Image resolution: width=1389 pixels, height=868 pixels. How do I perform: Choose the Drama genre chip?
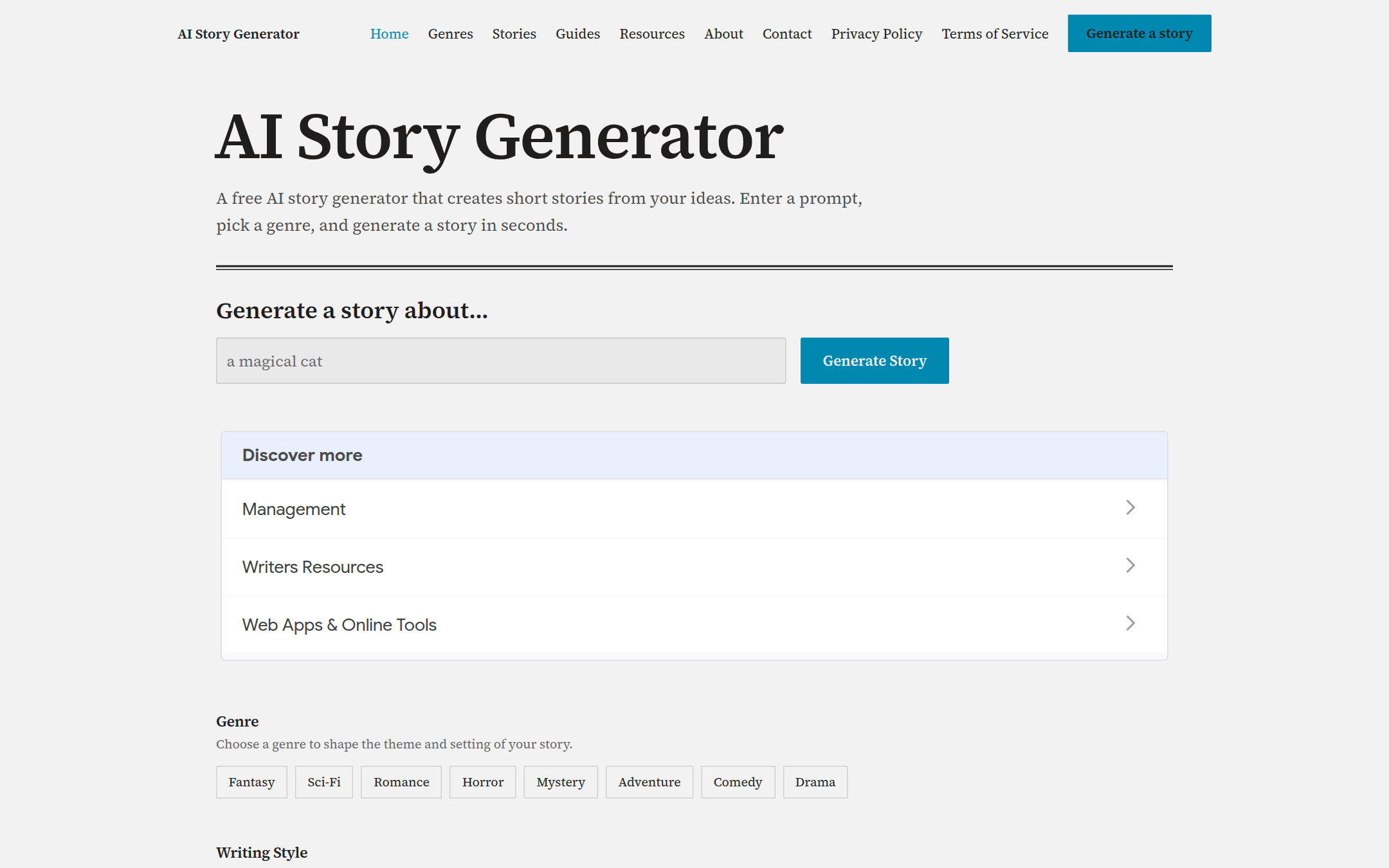coord(815,782)
